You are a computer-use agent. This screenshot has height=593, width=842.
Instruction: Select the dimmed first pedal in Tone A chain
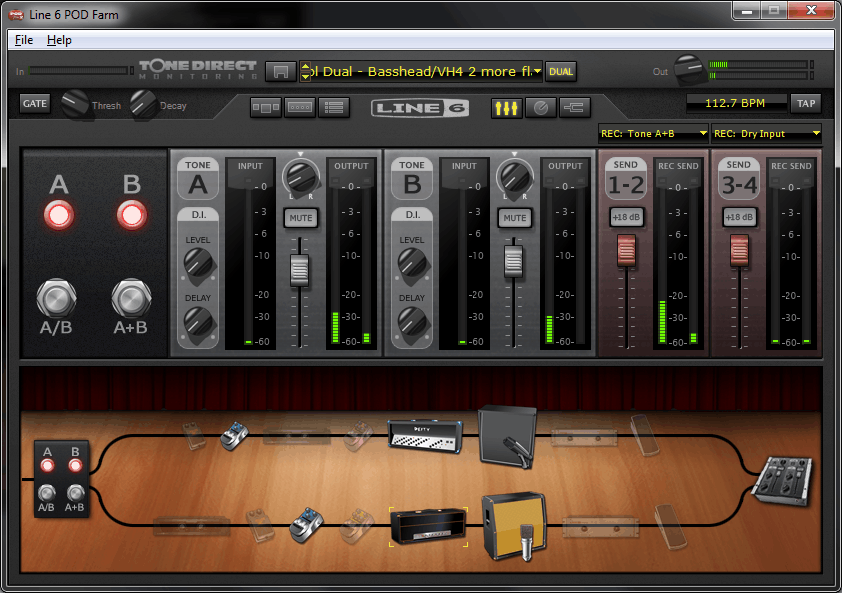pos(194,436)
